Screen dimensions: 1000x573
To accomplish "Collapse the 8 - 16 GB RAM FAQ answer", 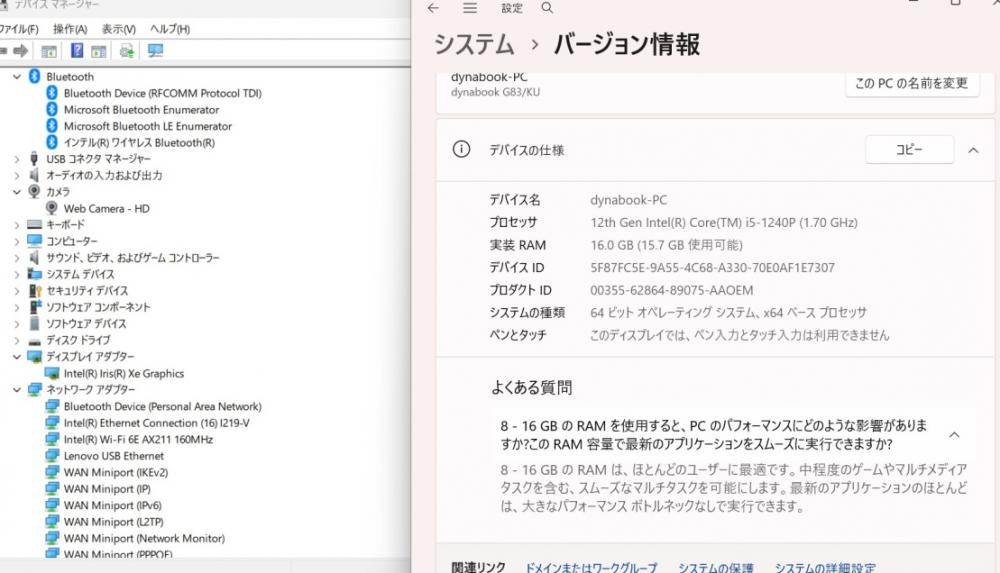I will [x=955, y=435].
